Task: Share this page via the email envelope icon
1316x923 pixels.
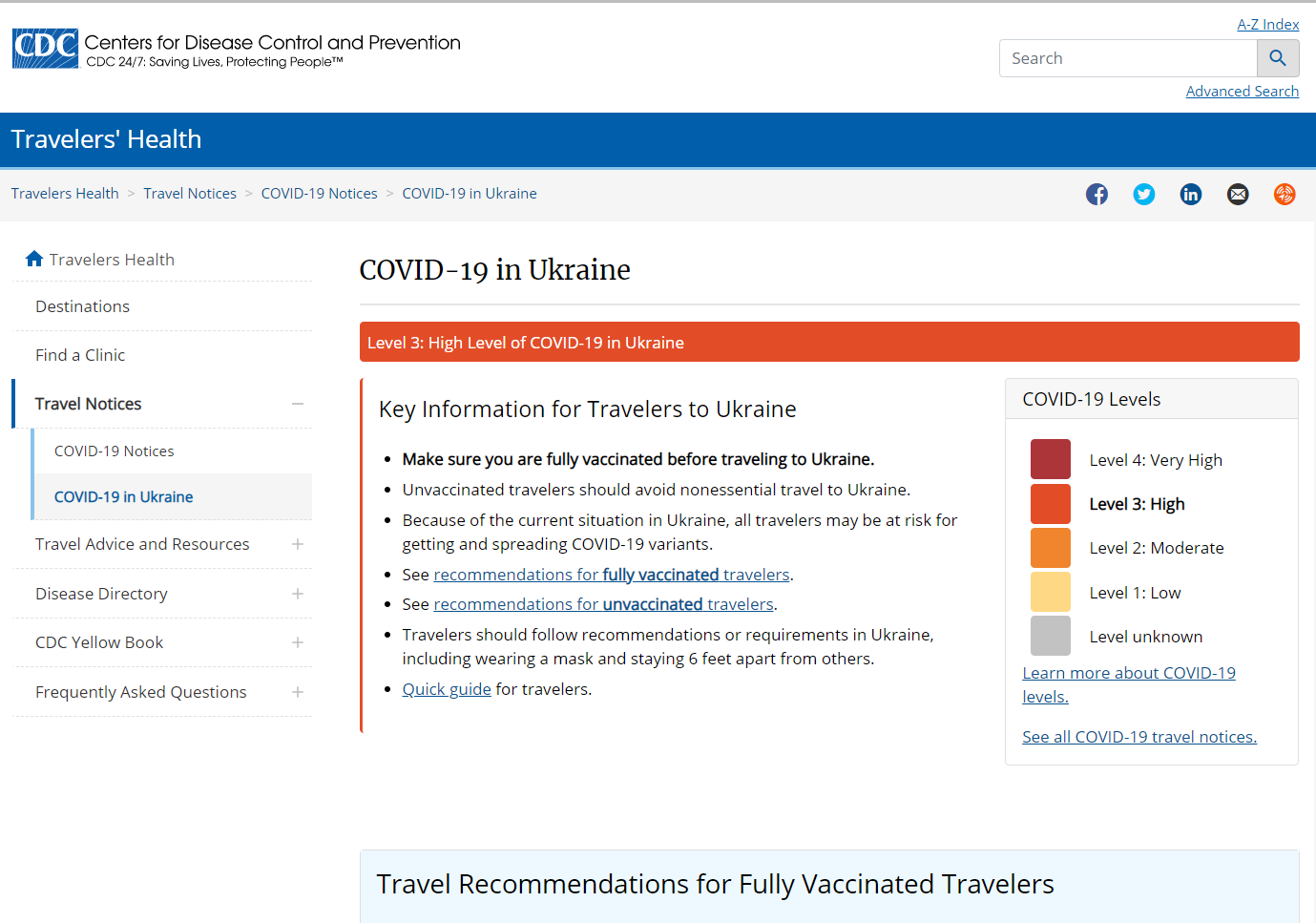Action: tap(1238, 194)
